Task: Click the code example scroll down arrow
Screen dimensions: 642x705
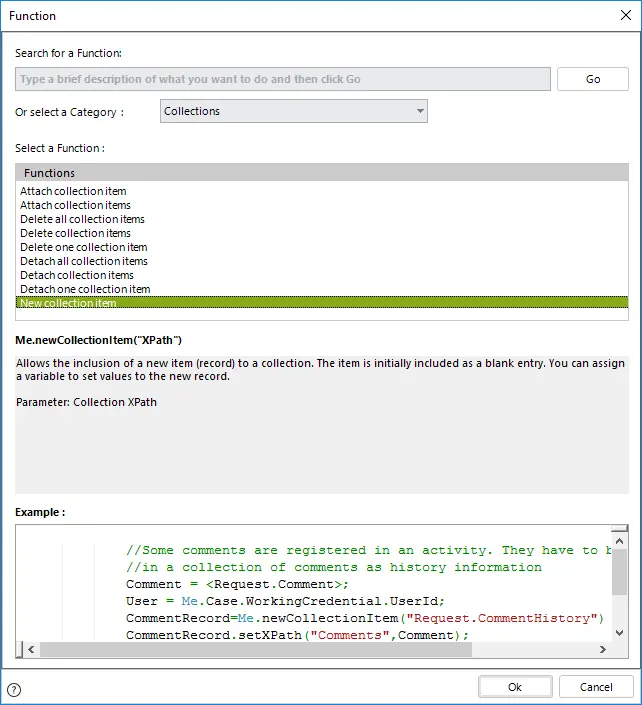Action: click(619, 633)
